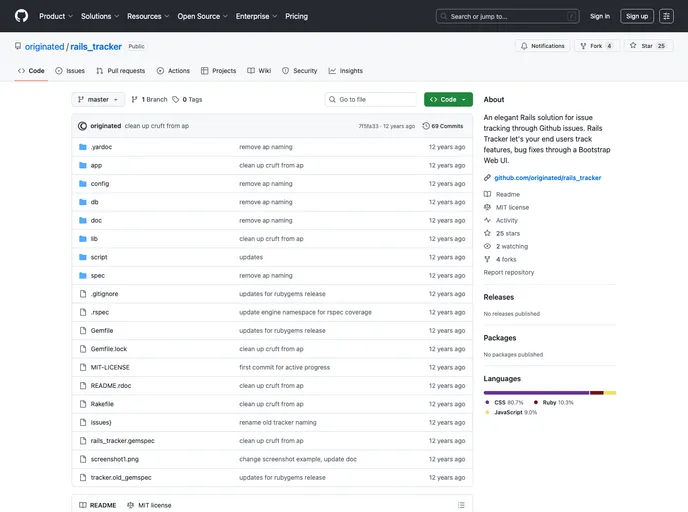This screenshot has width=688, height=512.
Task: Open commit 'first commit for active progress'
Action: click(x=284, y=367)
